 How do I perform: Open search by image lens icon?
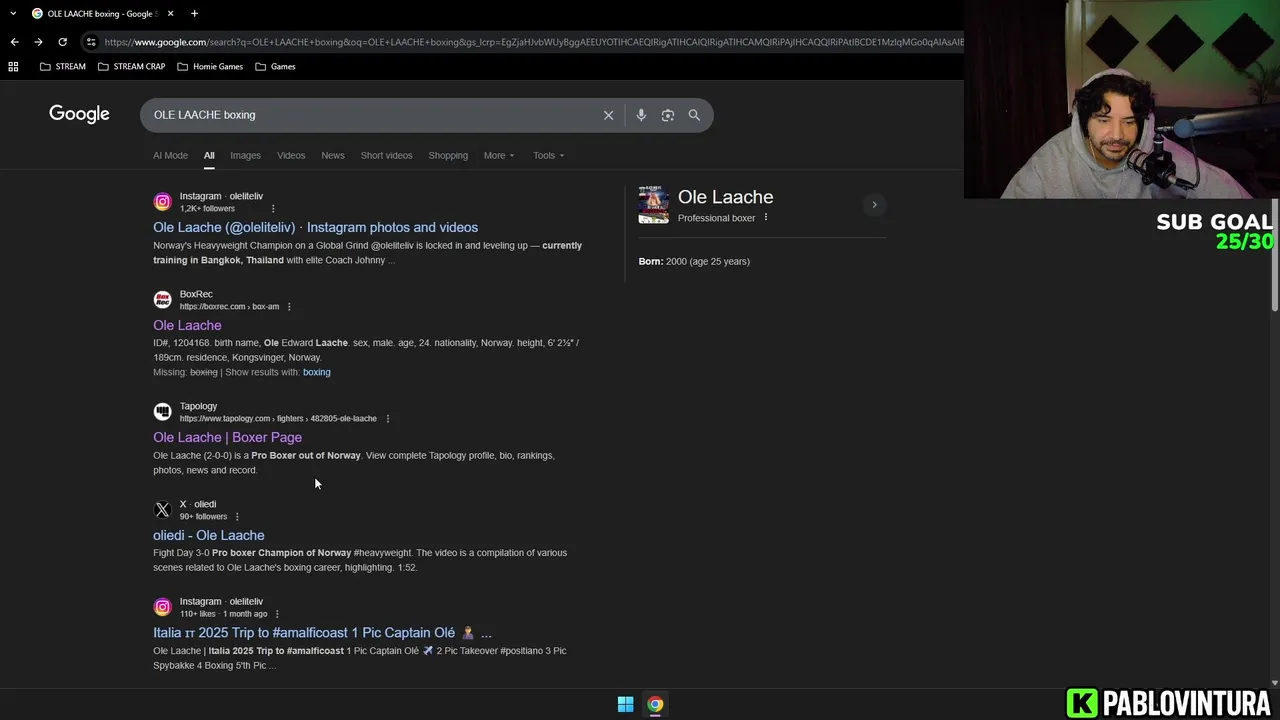[x=668, y=115]
